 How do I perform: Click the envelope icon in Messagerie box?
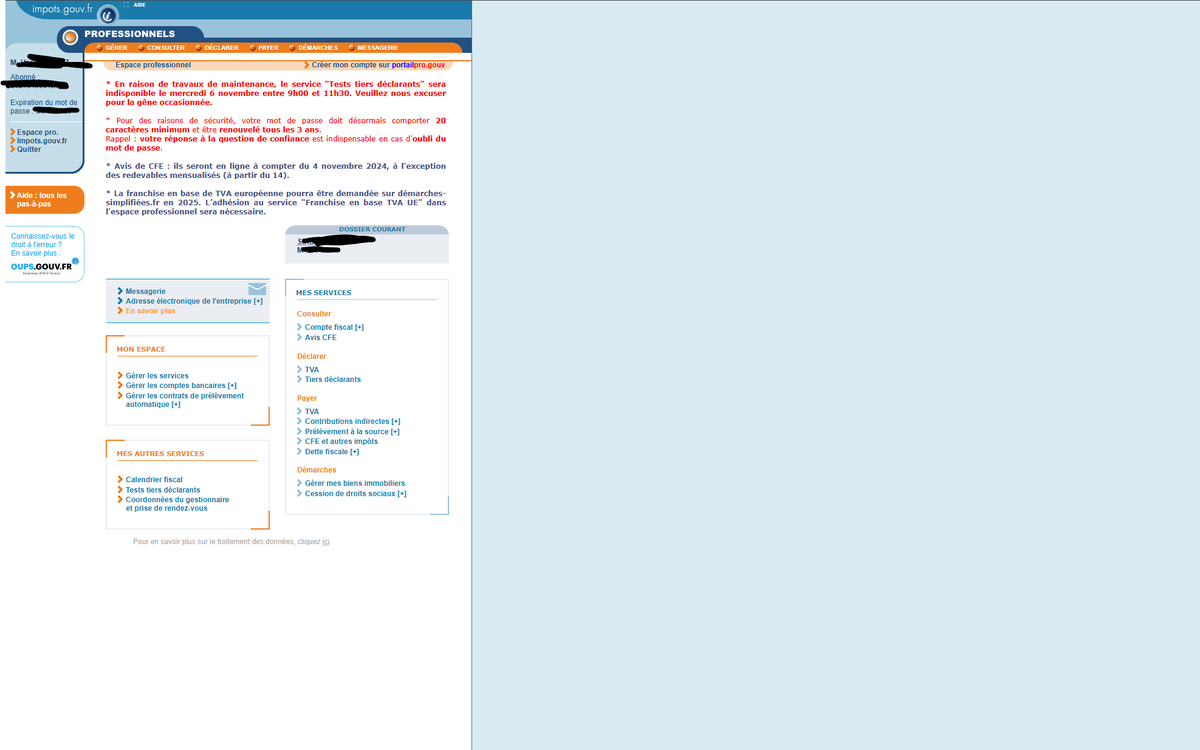tap(257, 289)
